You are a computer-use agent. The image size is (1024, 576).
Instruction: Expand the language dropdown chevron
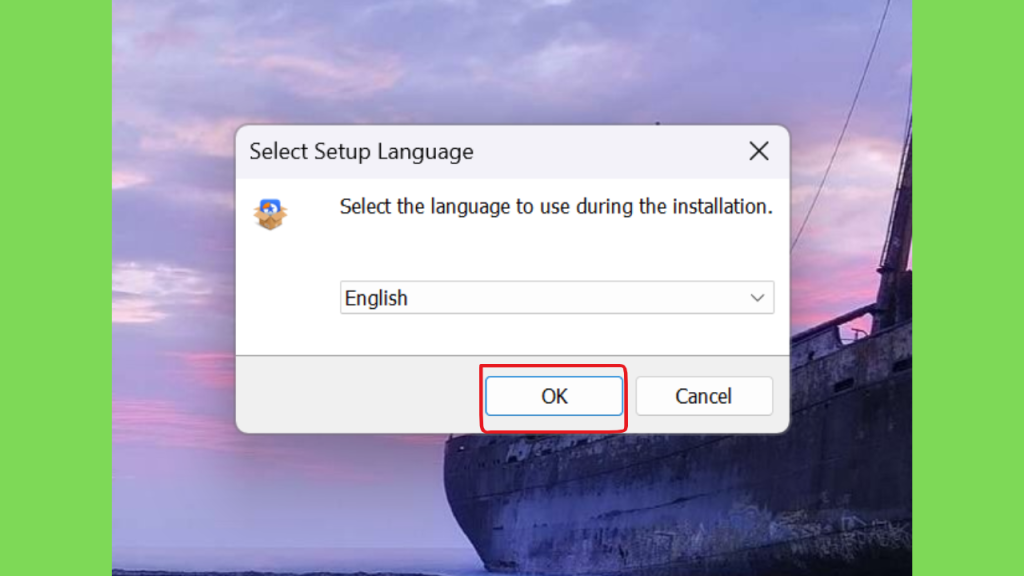[757, 298]
